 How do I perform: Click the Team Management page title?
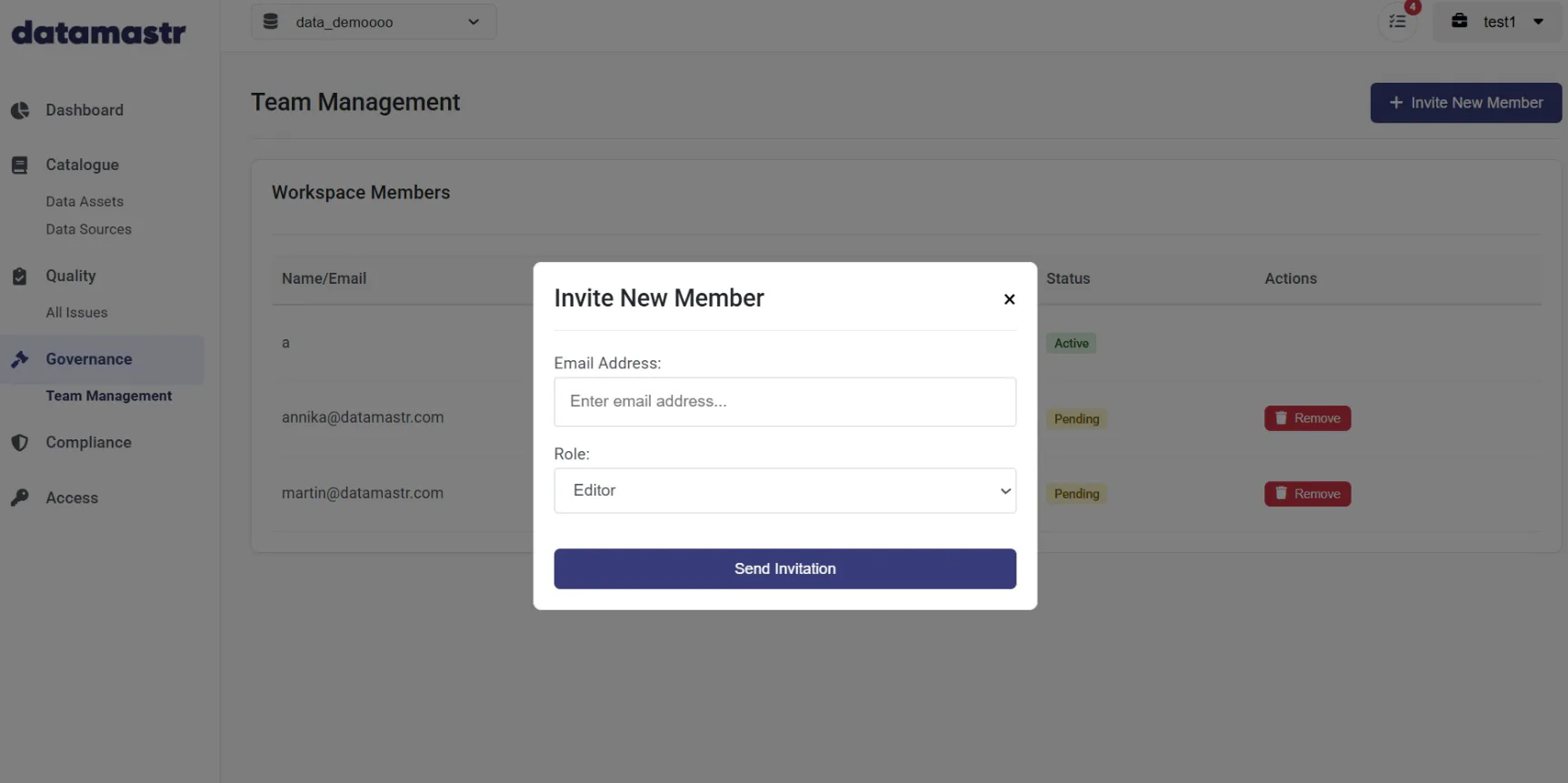(x=355, y=102)
